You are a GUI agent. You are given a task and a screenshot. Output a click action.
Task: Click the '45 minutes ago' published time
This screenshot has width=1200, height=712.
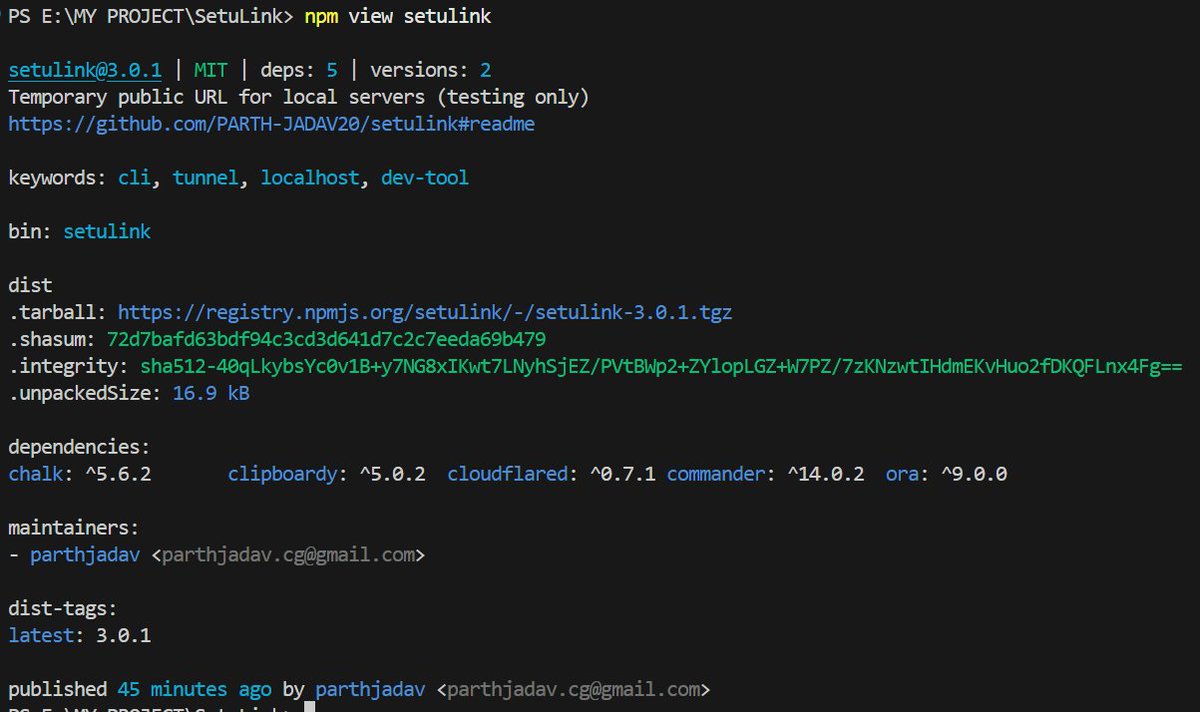point(194,689)
